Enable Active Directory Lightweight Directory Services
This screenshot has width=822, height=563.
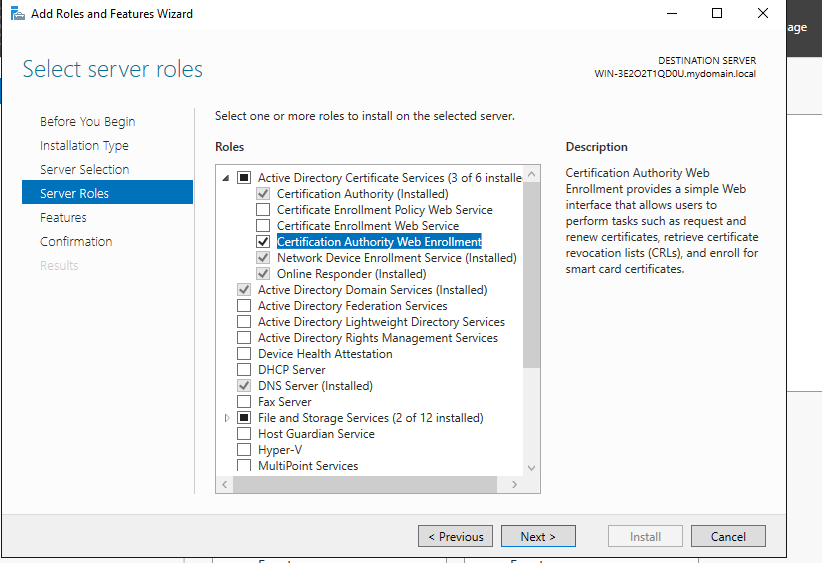[x=244, y=322]
